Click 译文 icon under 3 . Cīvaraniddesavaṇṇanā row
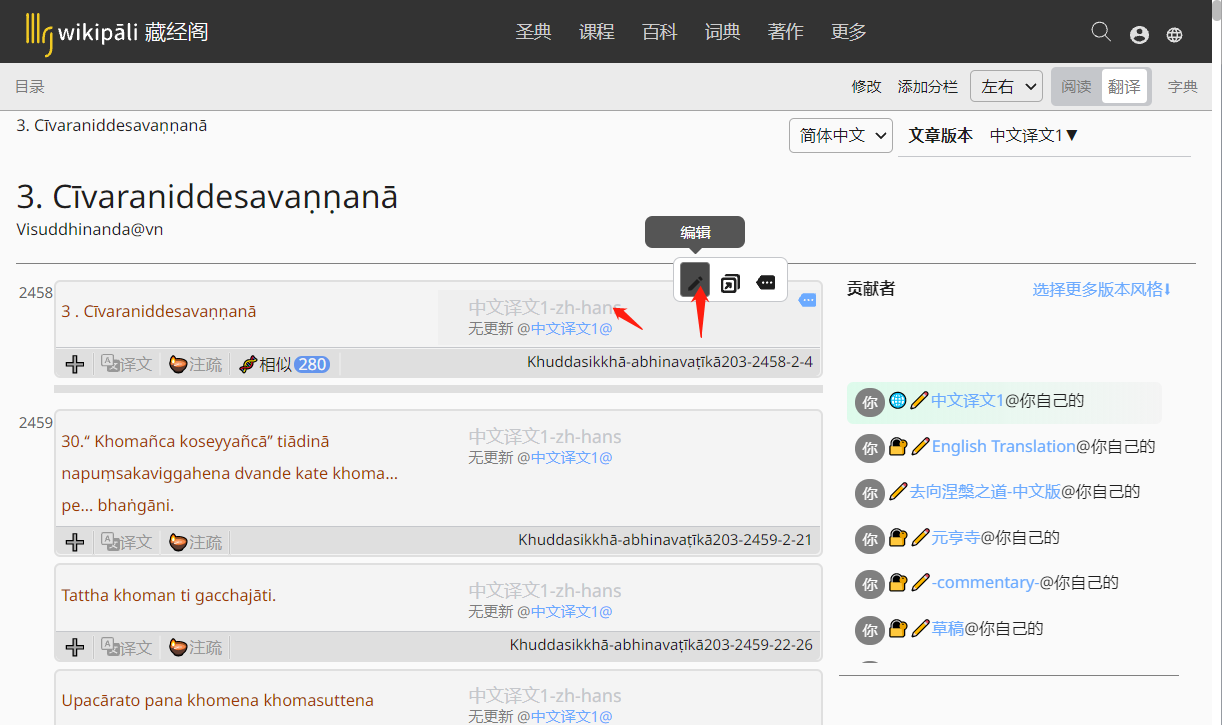This screenshot has height=725, width=1222. 127,364
